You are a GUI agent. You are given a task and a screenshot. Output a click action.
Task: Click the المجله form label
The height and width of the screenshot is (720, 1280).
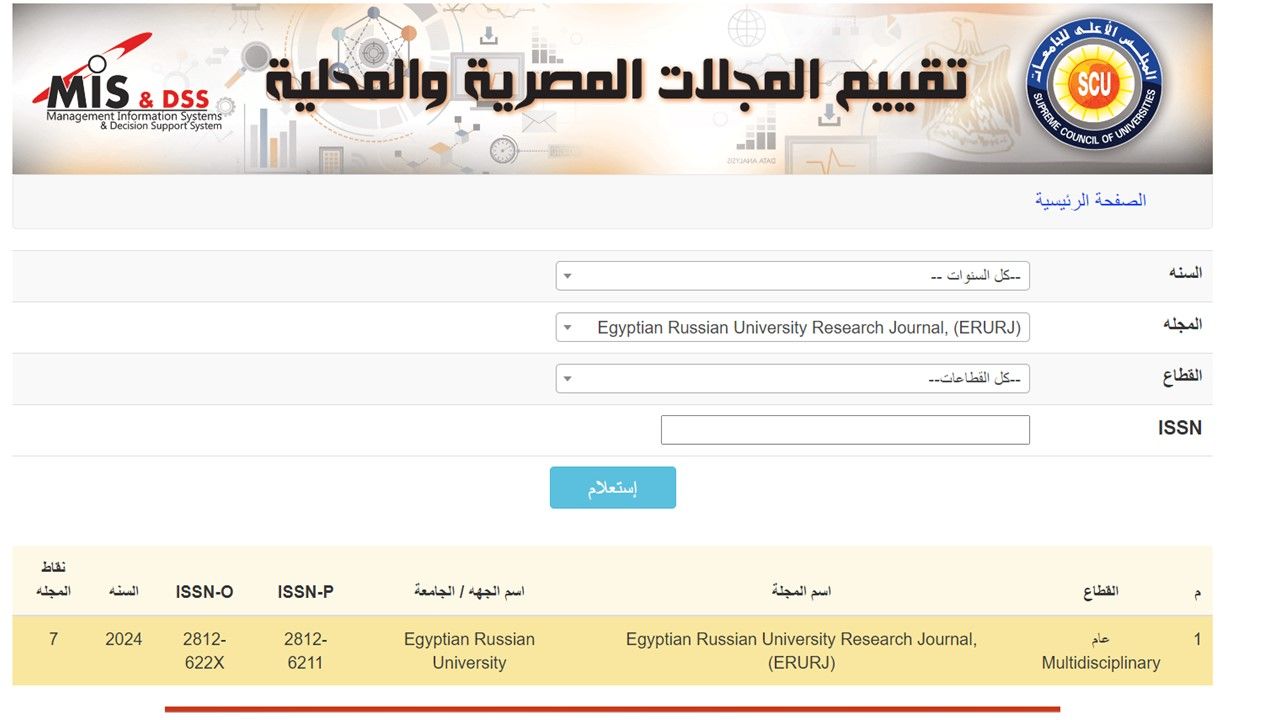pos(1185,324)
